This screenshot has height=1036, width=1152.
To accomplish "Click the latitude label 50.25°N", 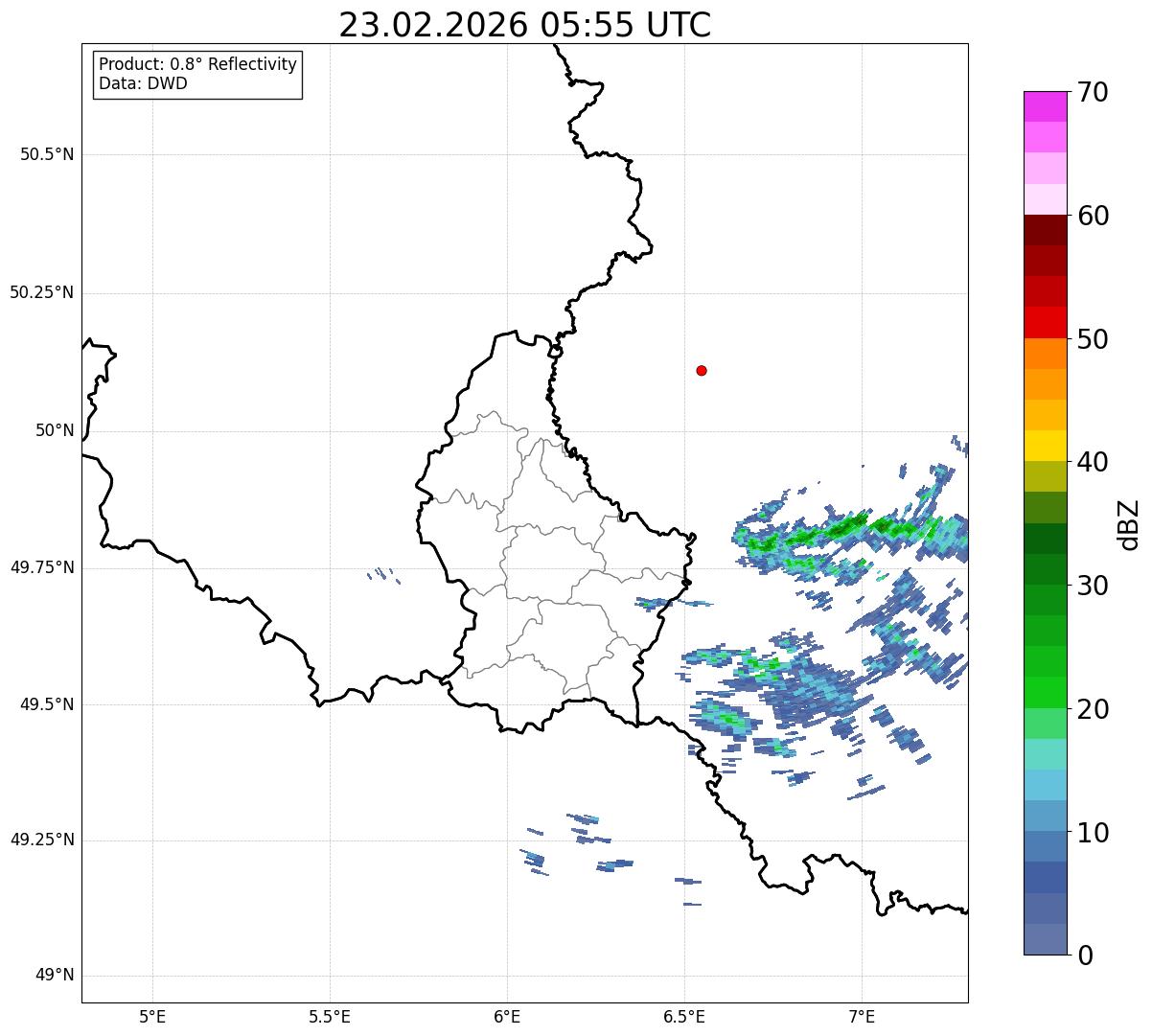I will pyautogui.click(x=42, y=292).
